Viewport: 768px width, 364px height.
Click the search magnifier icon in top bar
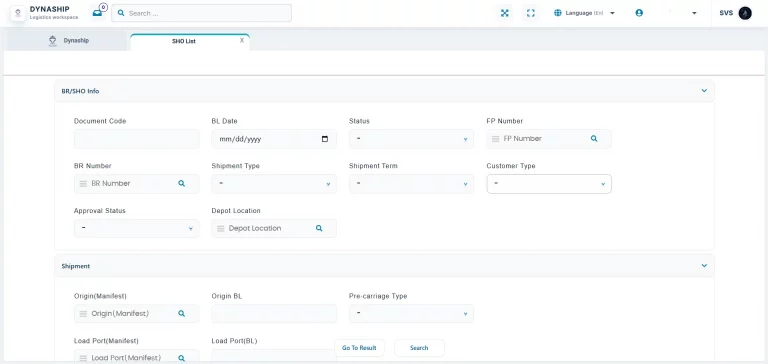121,13
